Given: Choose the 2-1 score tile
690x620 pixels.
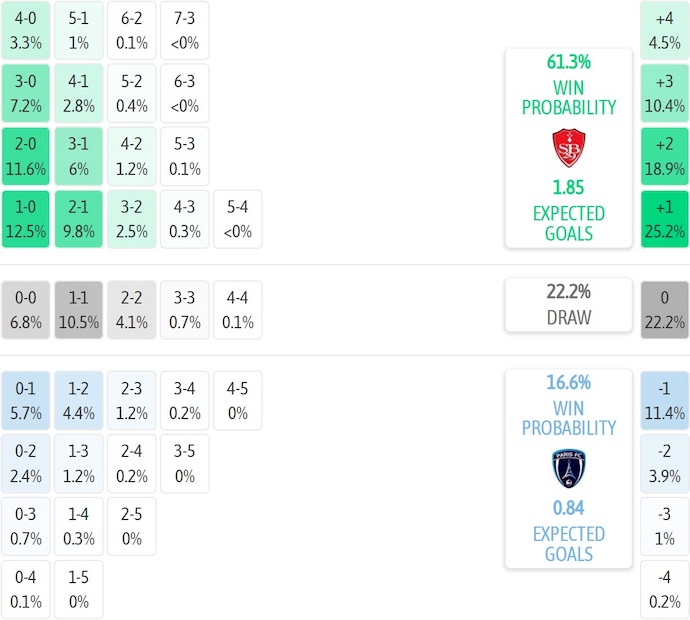Looking at the screenshot, I should point(78,220).
